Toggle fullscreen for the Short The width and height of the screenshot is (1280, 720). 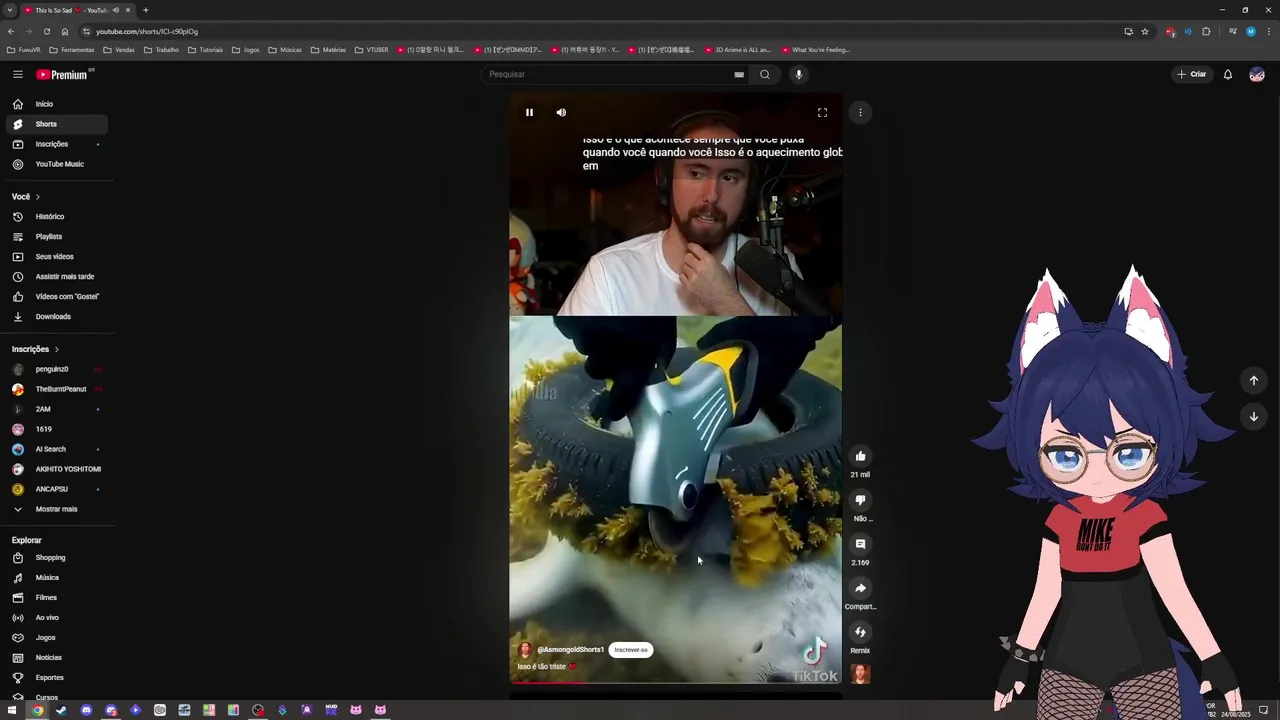tap(822, 112)
